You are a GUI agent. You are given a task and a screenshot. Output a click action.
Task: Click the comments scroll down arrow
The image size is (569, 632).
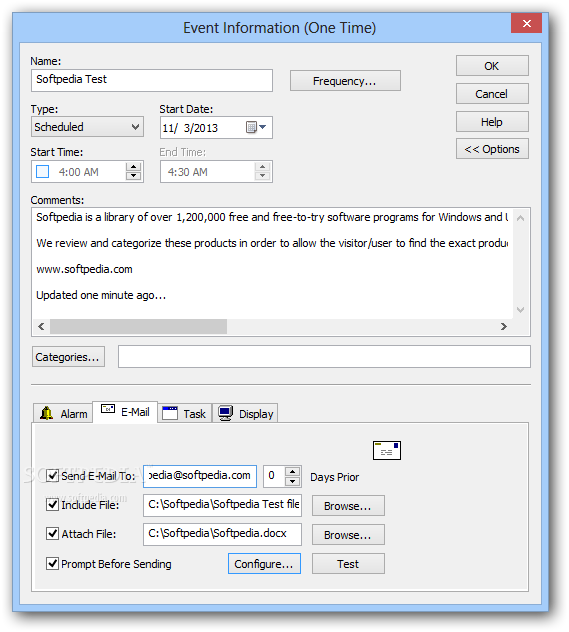click(520, 310)
